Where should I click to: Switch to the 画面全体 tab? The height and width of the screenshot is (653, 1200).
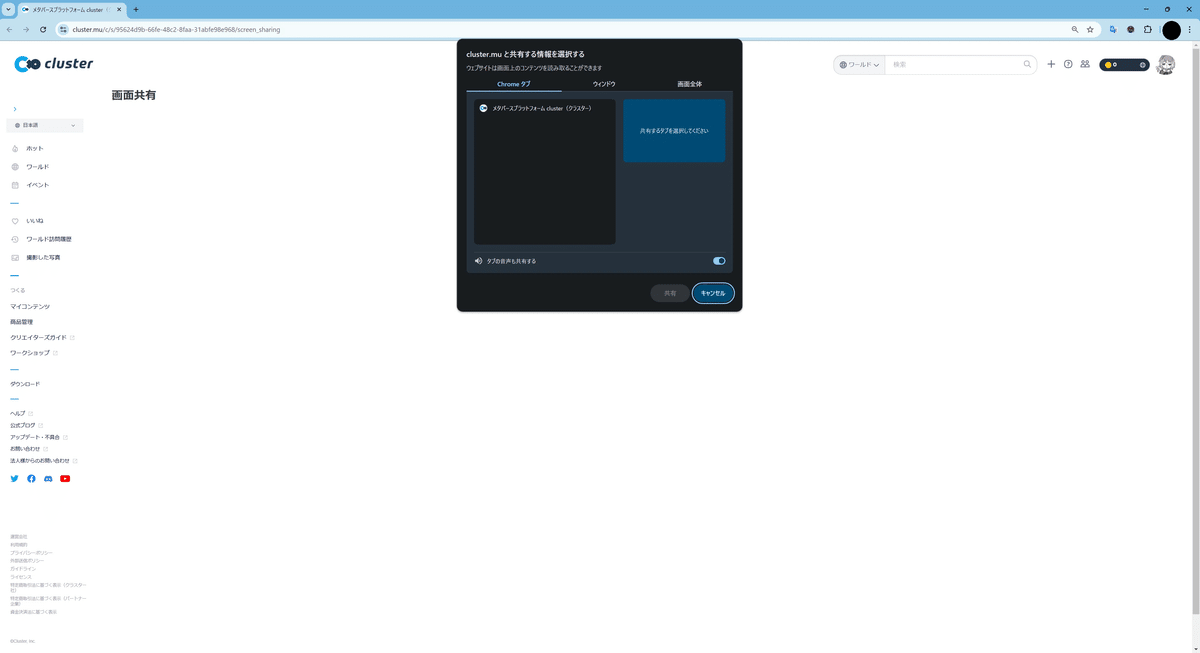point(689,84)
